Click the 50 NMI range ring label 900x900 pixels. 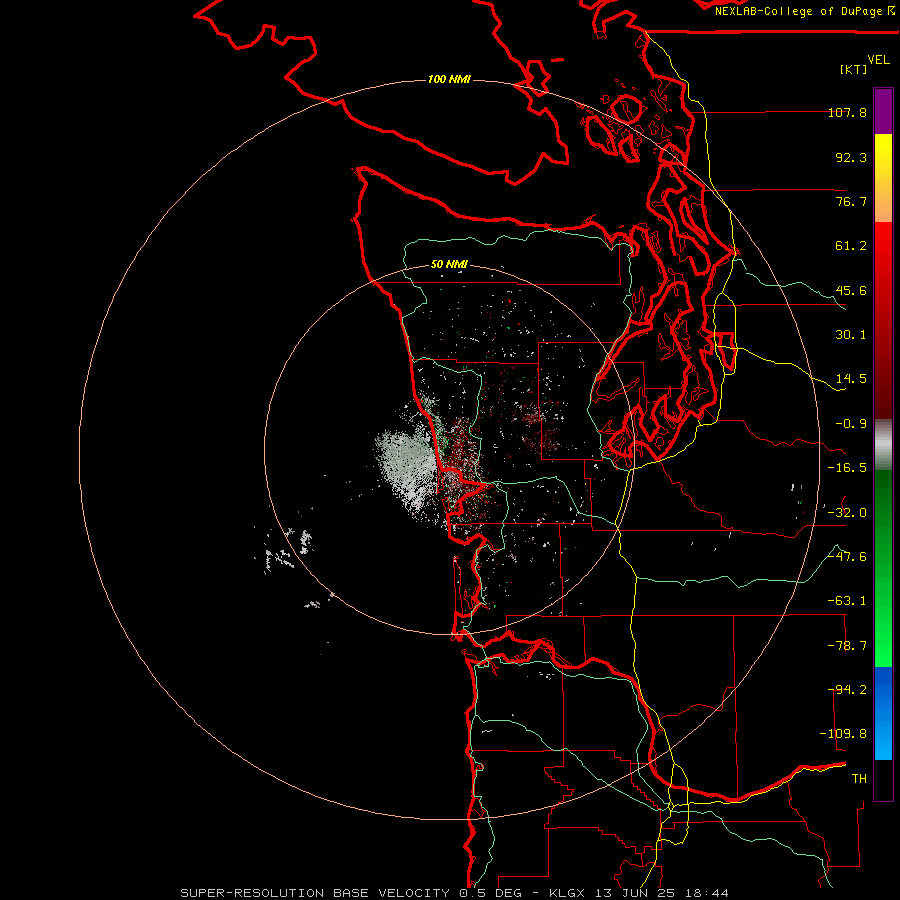tap(449, 265)
